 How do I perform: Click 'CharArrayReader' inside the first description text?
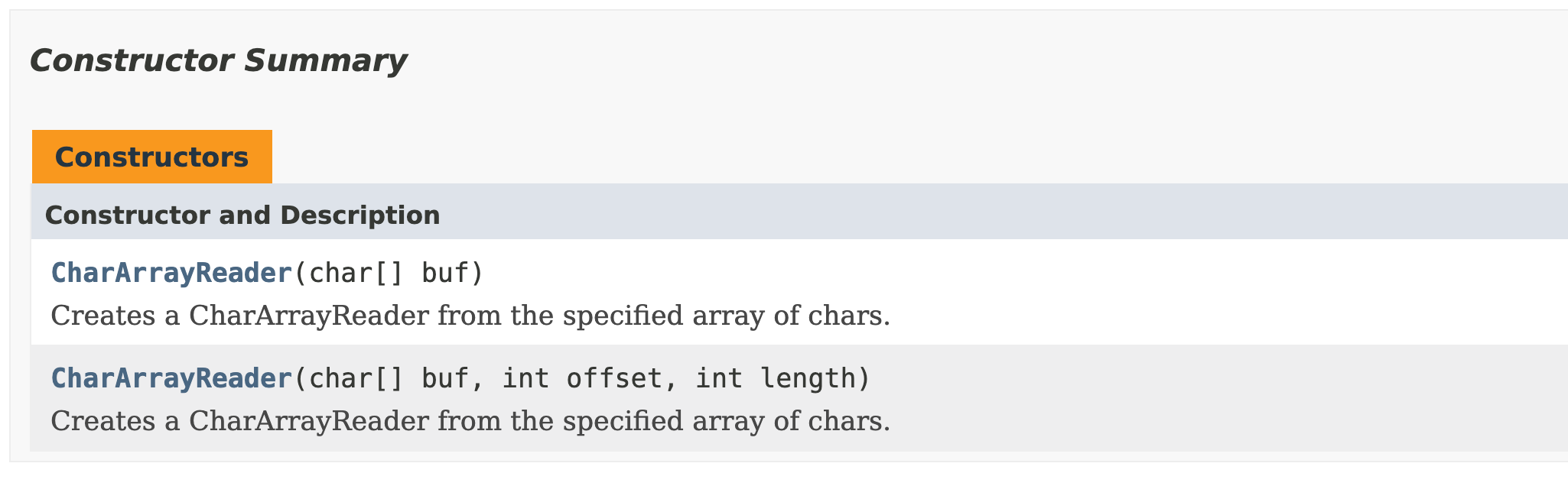tap(309, 316)
